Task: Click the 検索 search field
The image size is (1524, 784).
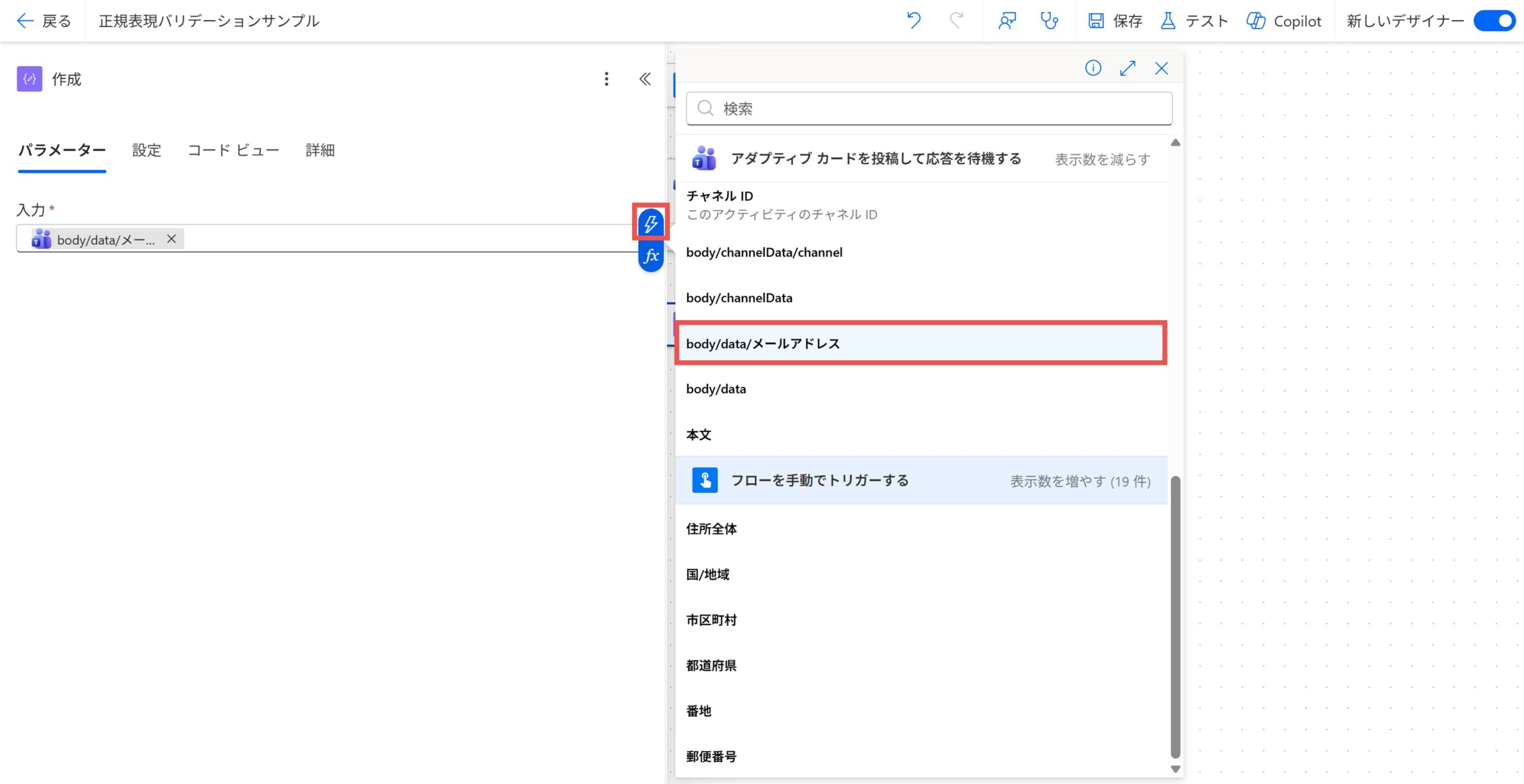Action: coord(929,108)
